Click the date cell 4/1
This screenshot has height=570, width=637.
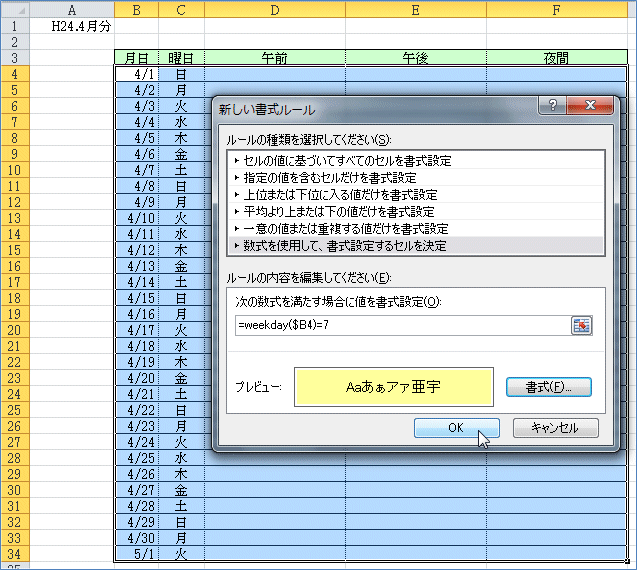coord(136,74)
